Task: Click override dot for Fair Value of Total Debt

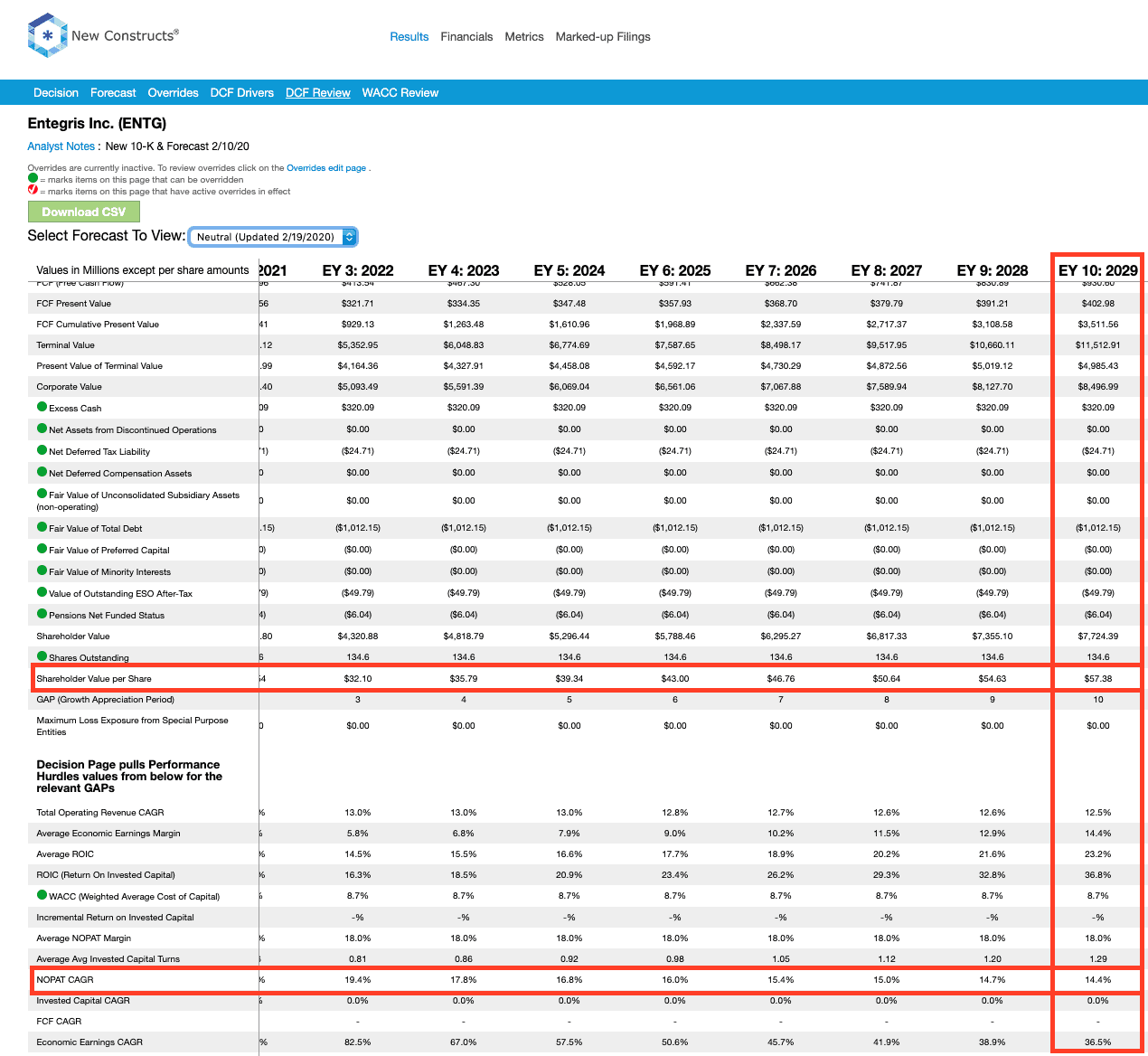Action: 42,527
